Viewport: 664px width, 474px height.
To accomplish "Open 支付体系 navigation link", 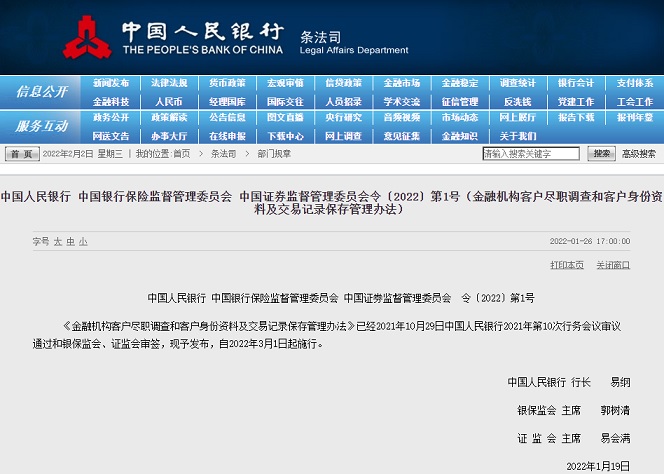I will (635, 83).
